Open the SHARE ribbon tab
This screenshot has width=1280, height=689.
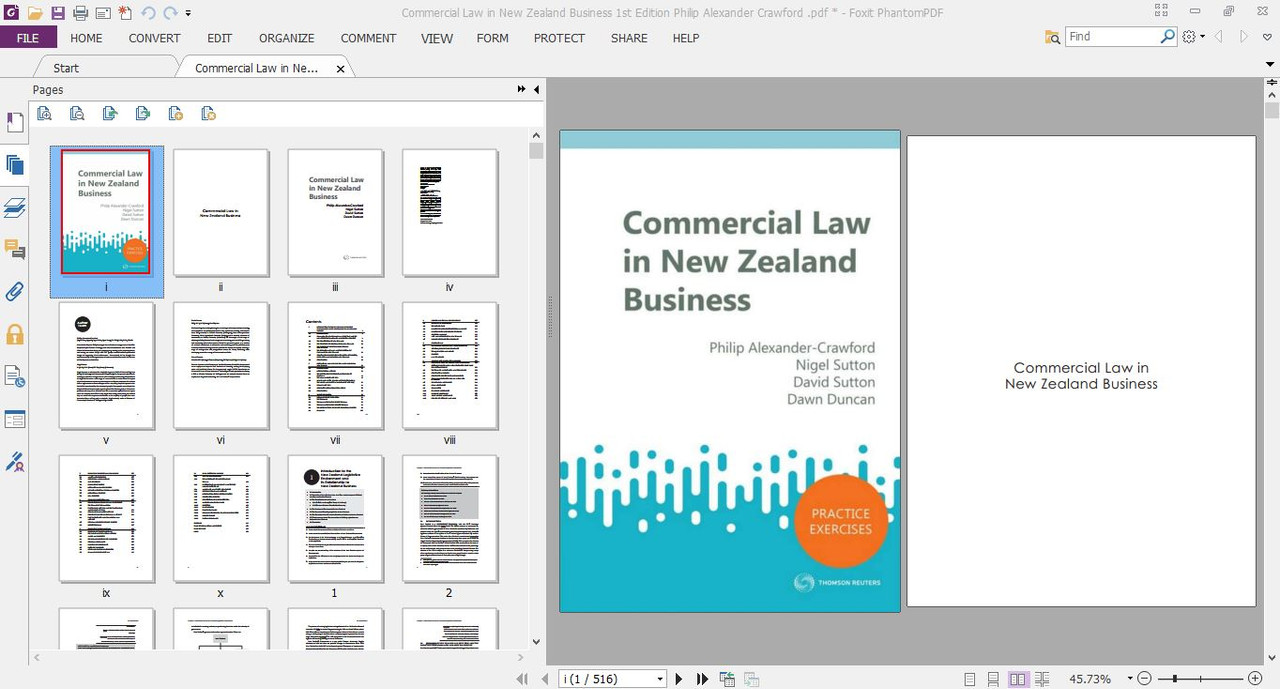(x=629, y=38)
